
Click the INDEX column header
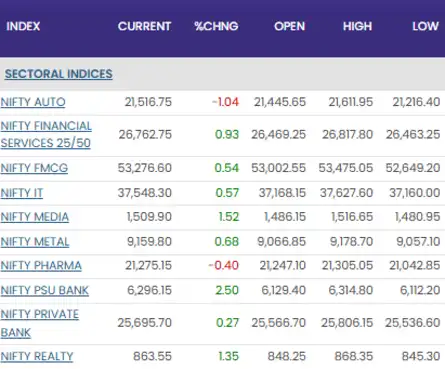23,26
